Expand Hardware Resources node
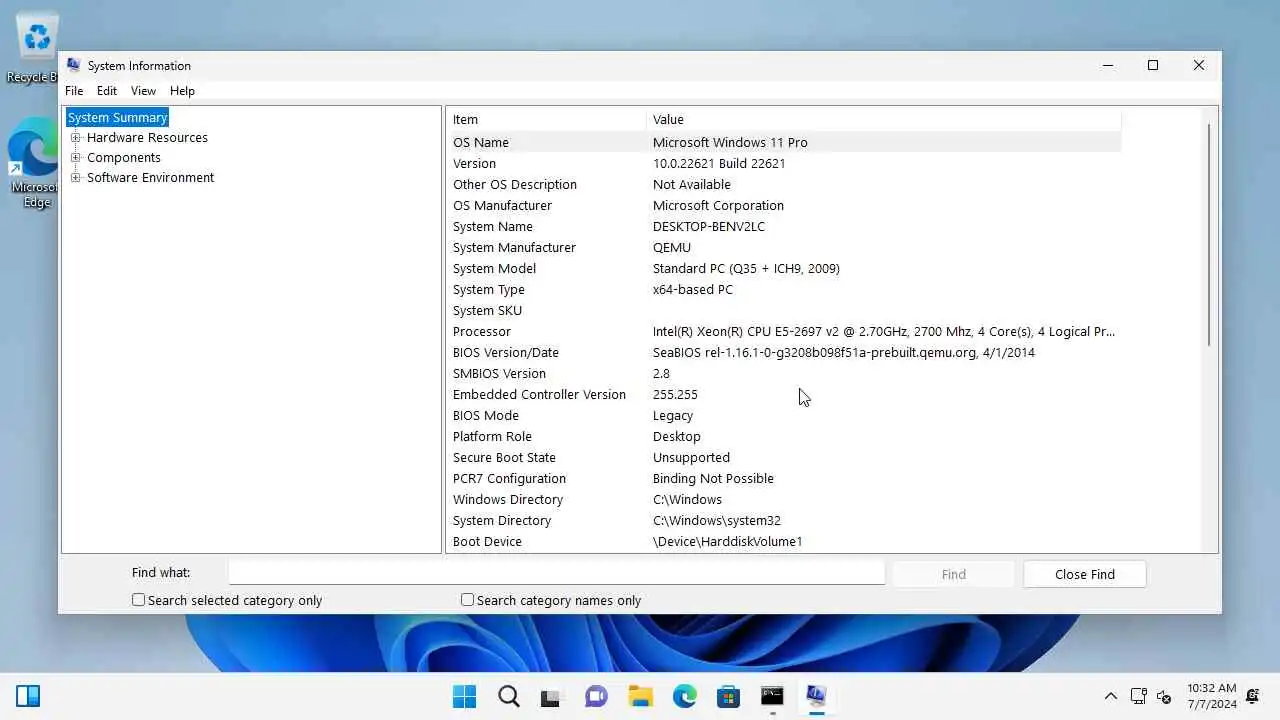Viewport: 1280px width, 720px height. pos(75,138)
